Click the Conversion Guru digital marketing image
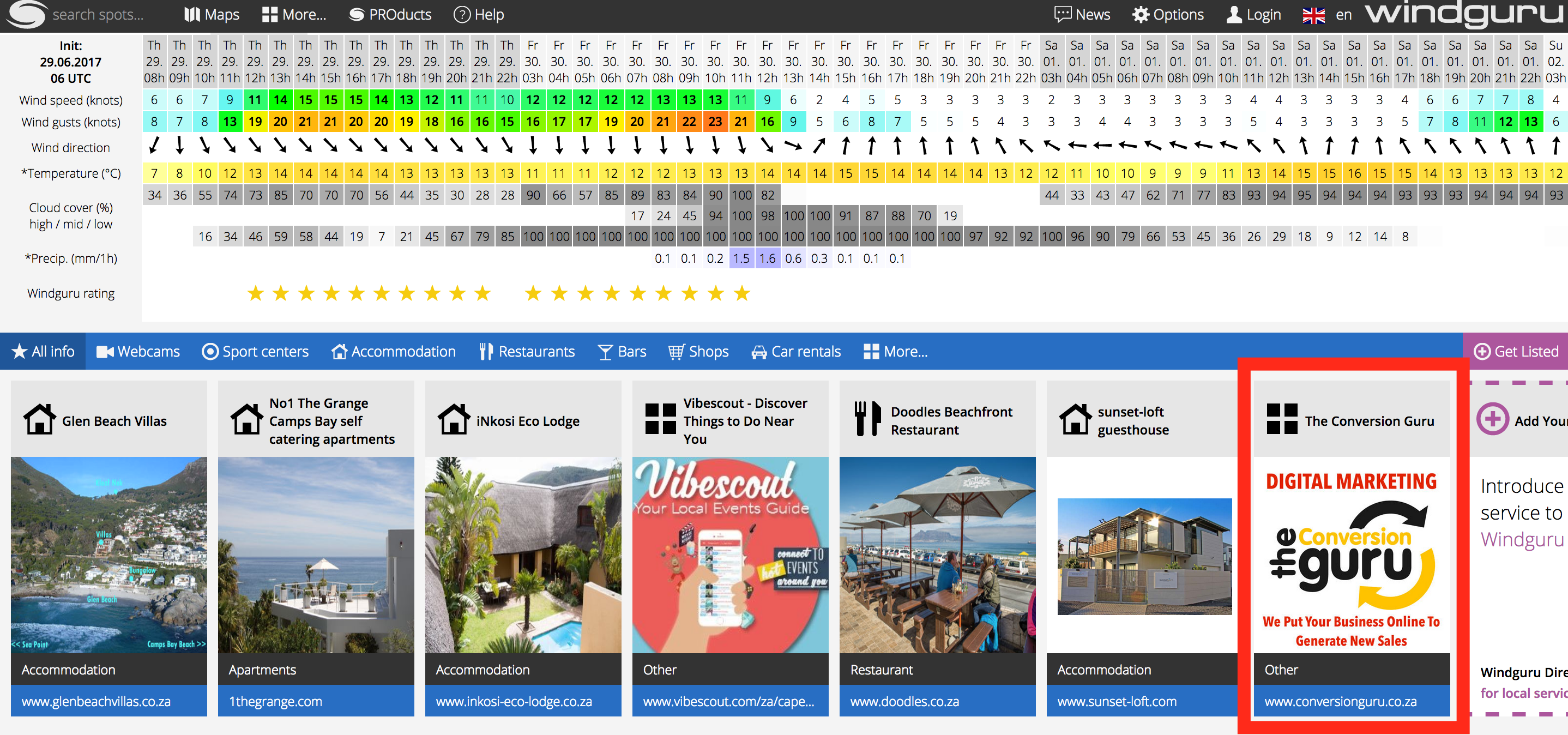This screenshot has width=1568, height=735. point(1352,556)
